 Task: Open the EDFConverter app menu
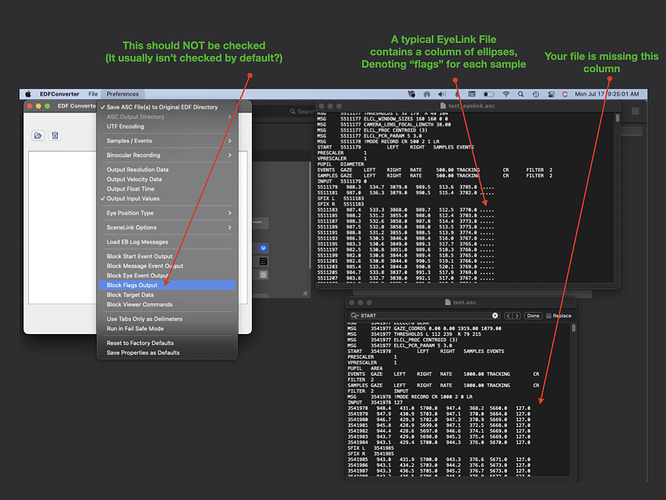(x=59, y=94)
